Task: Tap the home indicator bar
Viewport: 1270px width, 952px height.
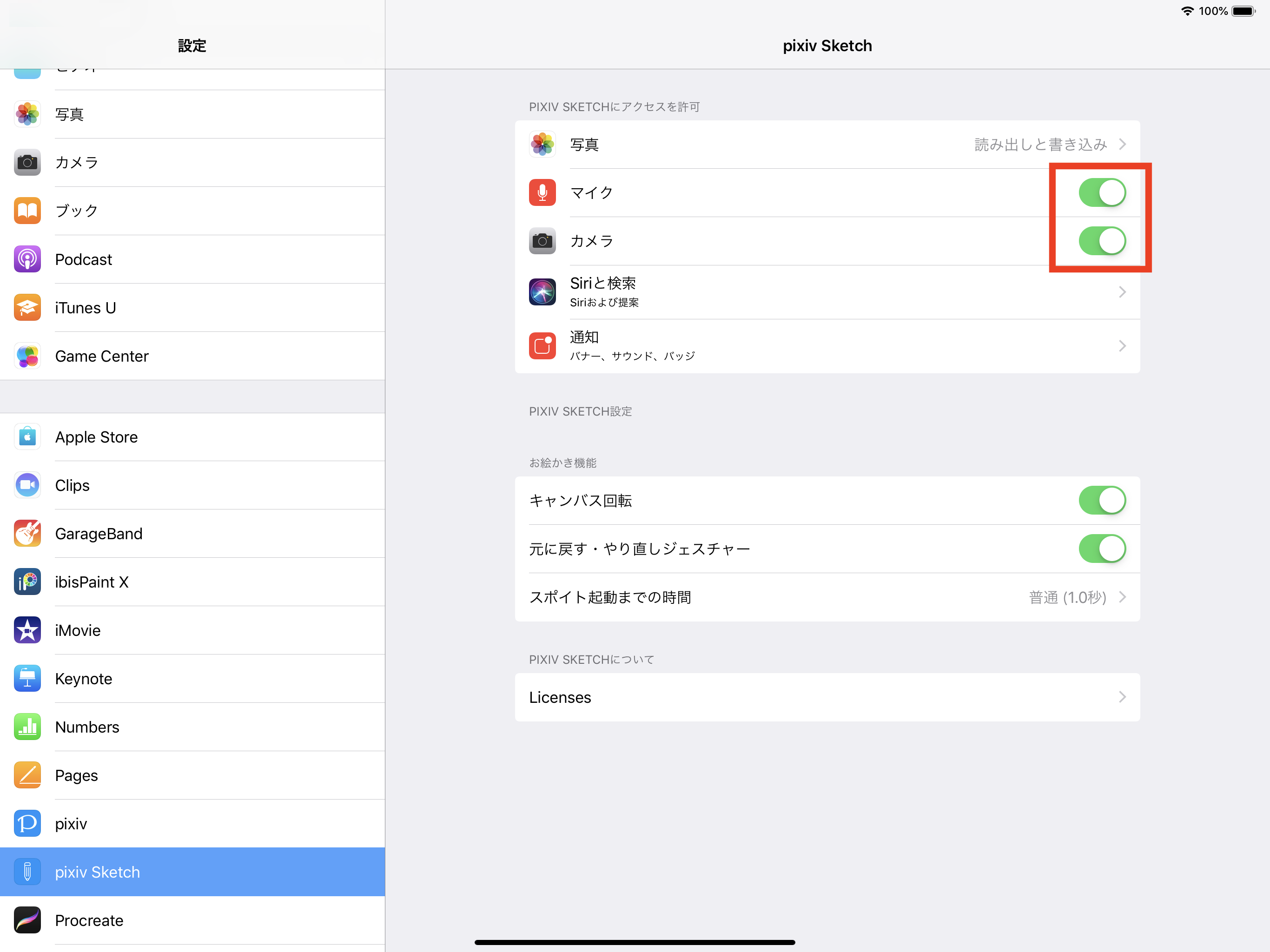Action: [635, 942]
